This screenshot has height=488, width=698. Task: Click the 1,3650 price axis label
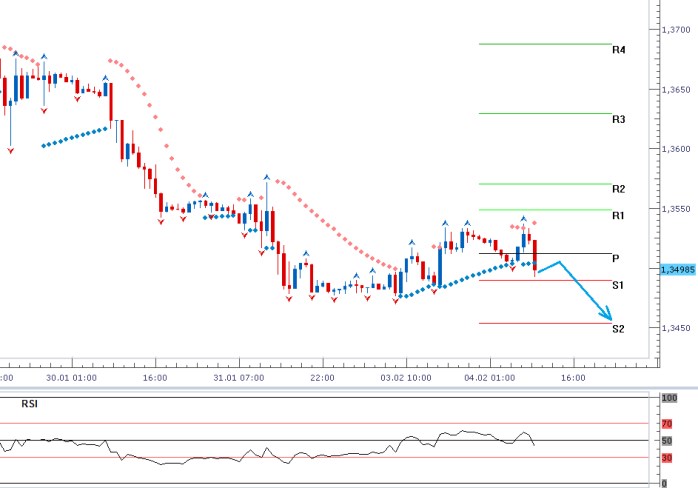tap(676, 90)
